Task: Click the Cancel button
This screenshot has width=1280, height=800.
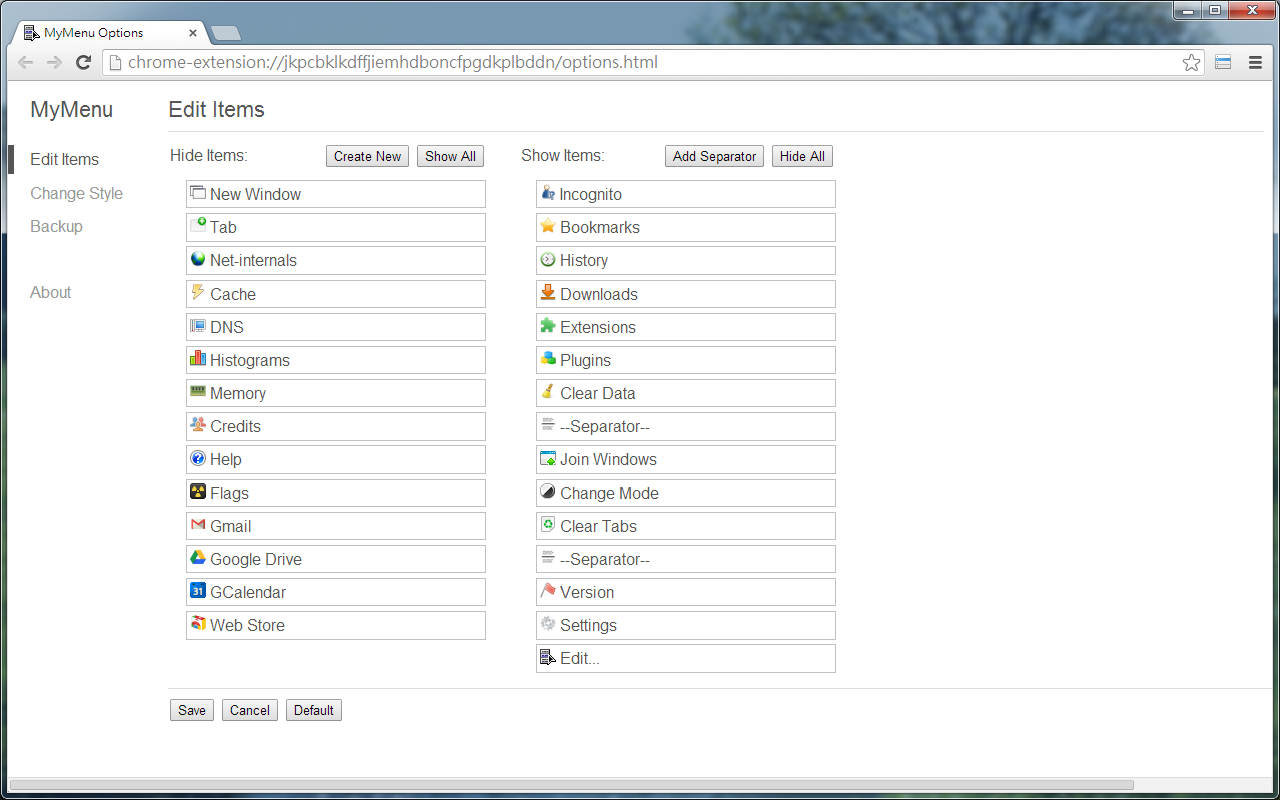Action: pos(250,710)
